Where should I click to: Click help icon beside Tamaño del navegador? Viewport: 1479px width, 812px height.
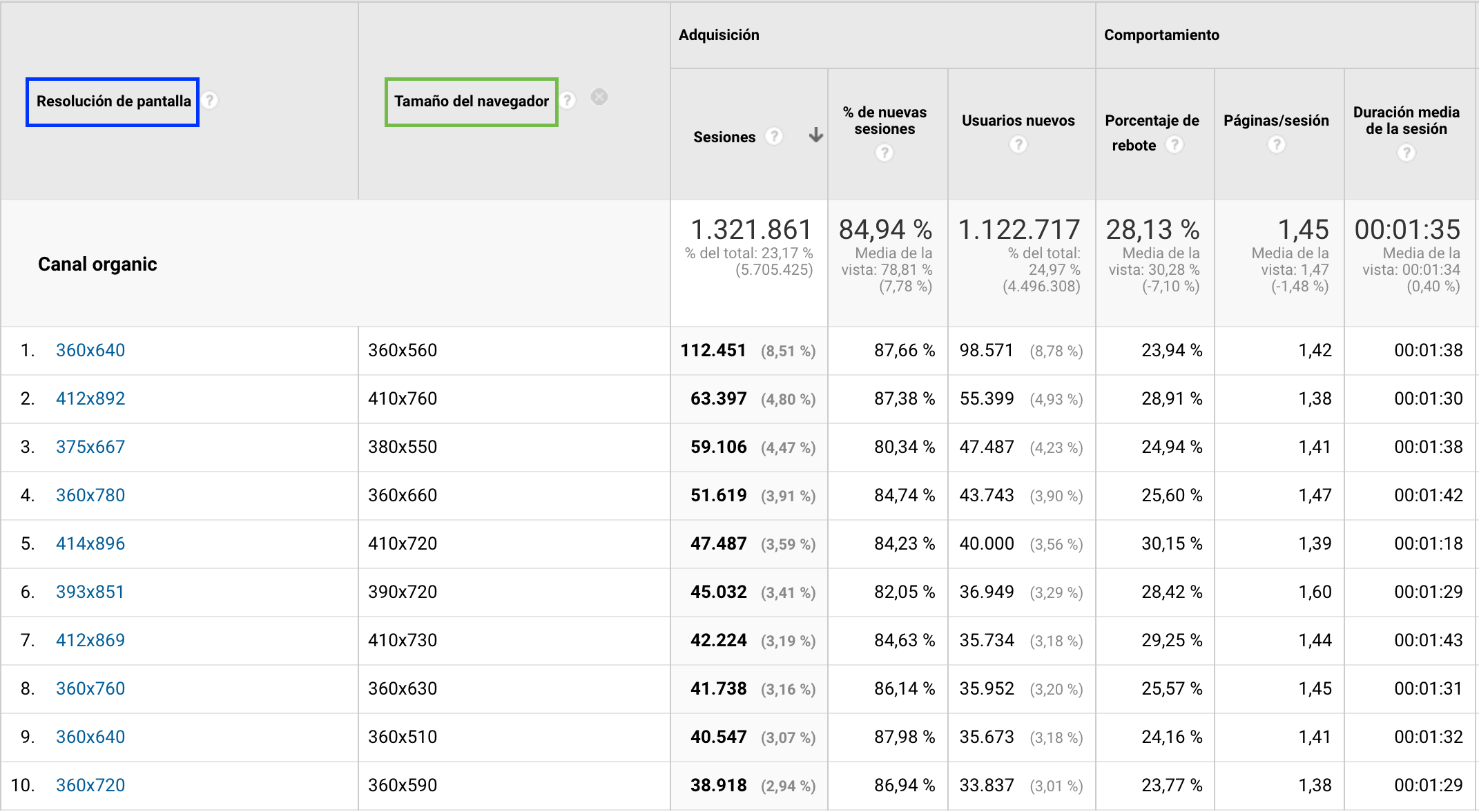pyautogui.click(x=568, y=101)
